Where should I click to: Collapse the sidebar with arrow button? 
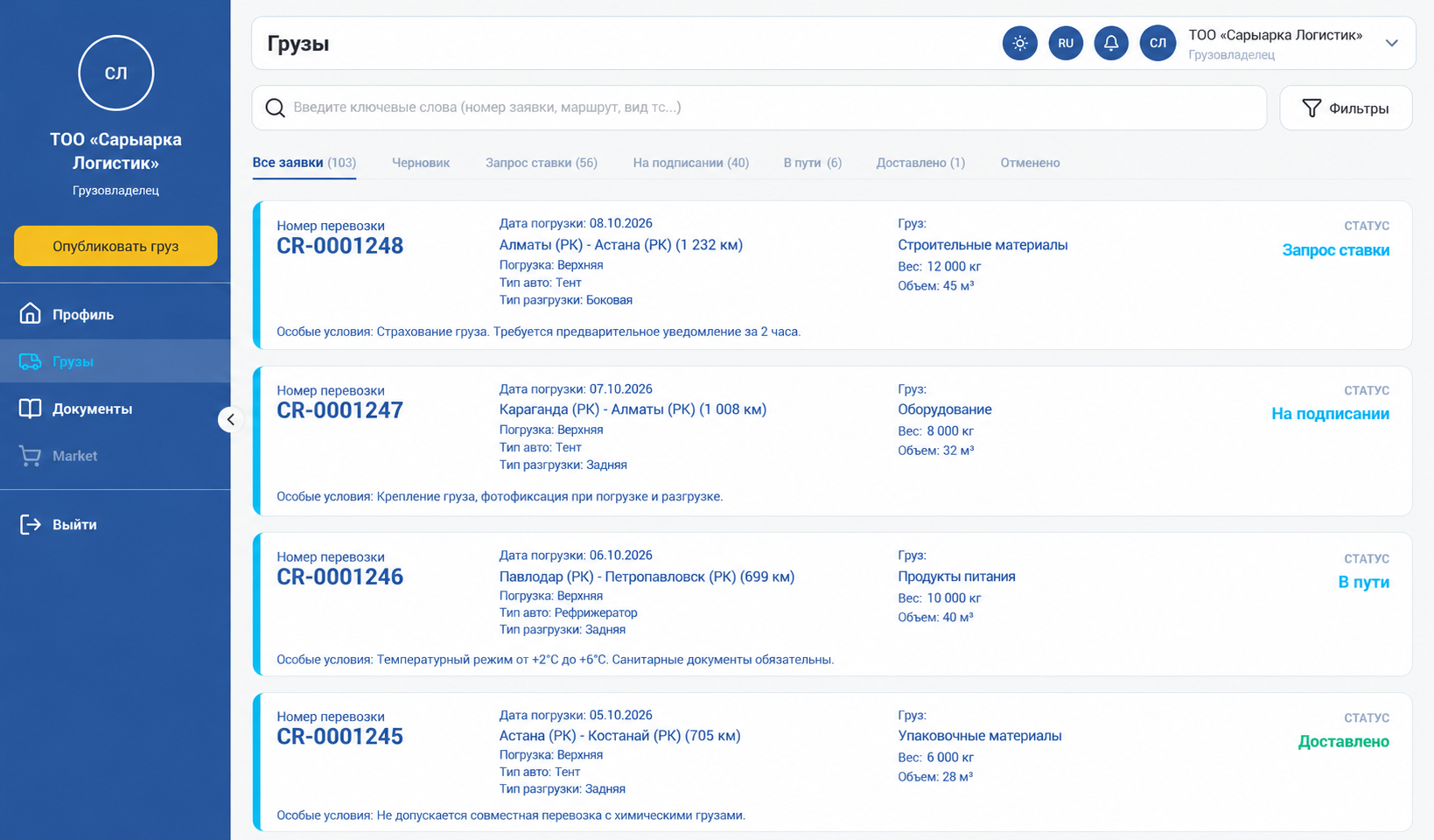pyautogui.click(x=230, y=420)
